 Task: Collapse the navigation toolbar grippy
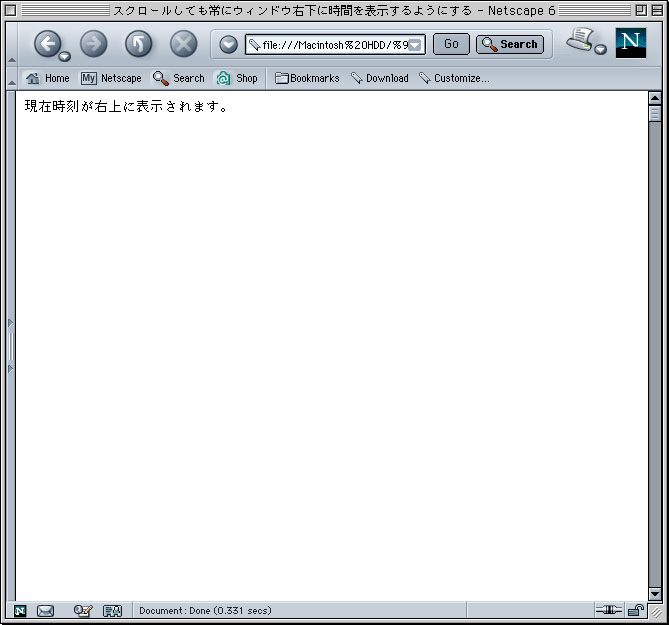[x=12, y=44]
